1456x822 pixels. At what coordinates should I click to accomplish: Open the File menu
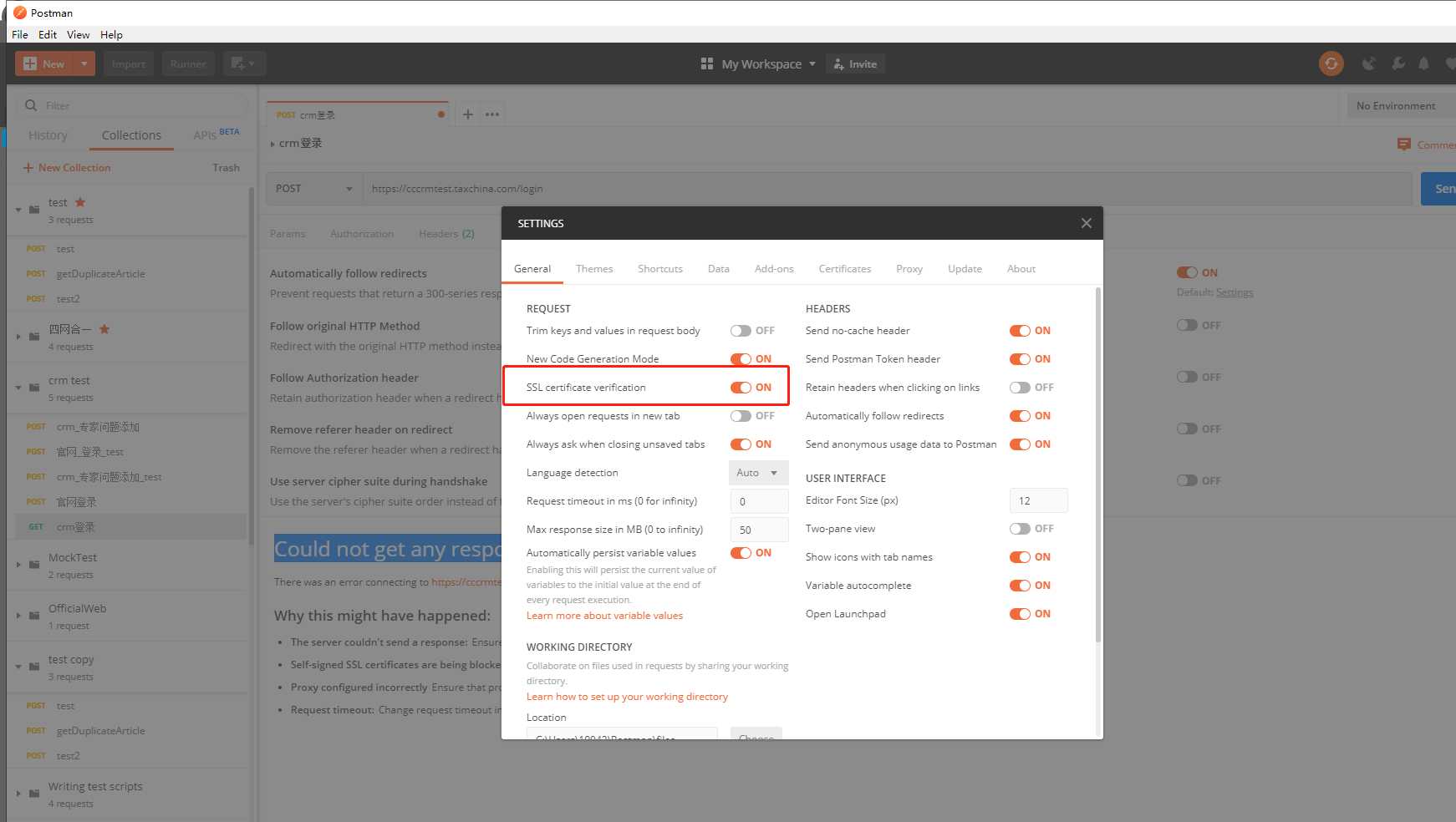coord(20,34)
